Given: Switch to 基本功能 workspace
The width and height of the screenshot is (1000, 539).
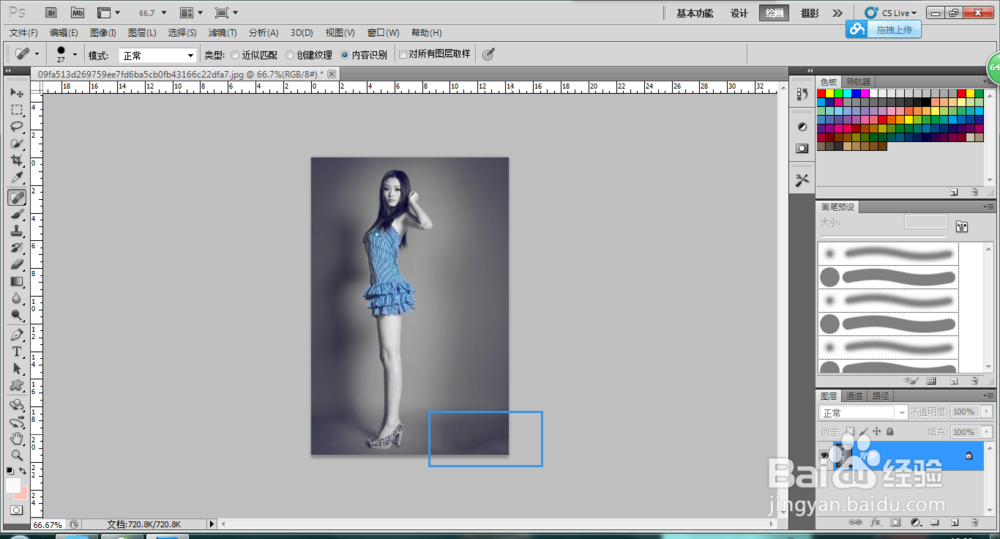Looking at the screenshot, I should [695, 13].
